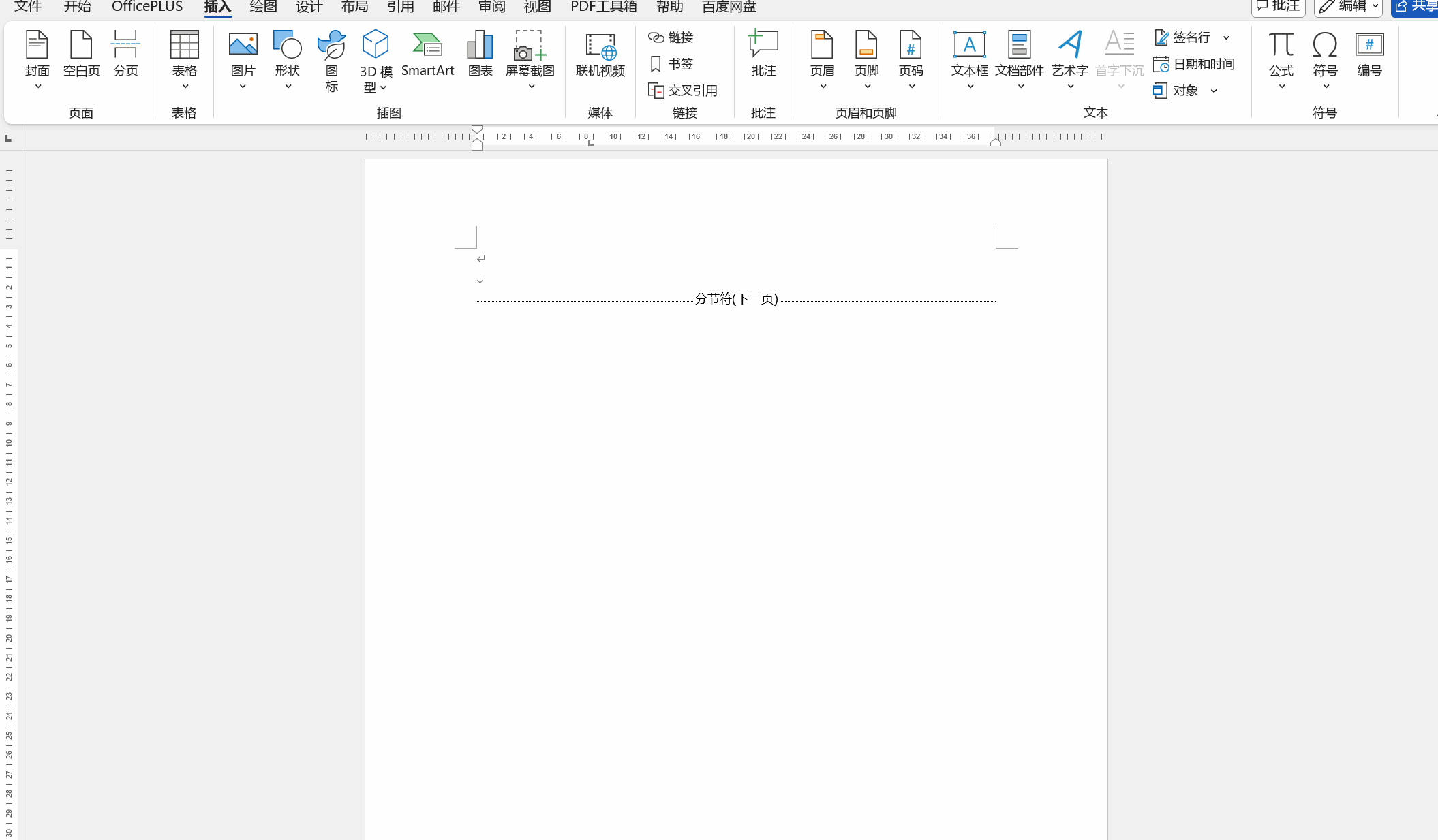Click the 分节符(下一页) section break line
Viewport: 1438px width, 840px height.
point(736,299)
